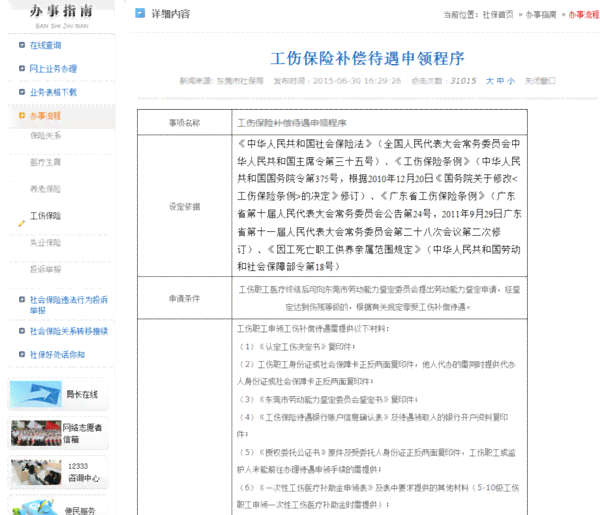
Task: Click orange bullet icon beside 办事流程
Action: tap(22, 115)
